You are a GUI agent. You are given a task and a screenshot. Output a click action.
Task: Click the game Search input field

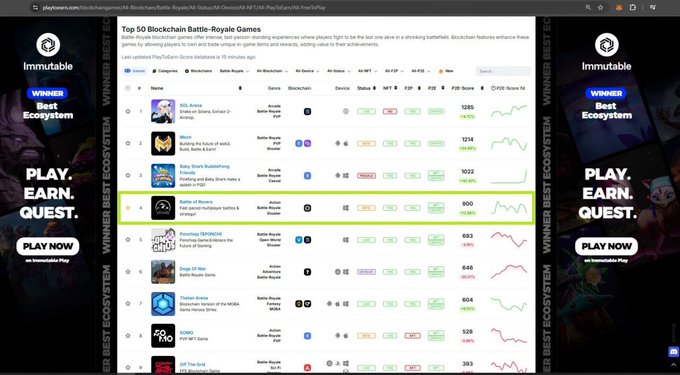pyautogui.click(x=503, y=71)
